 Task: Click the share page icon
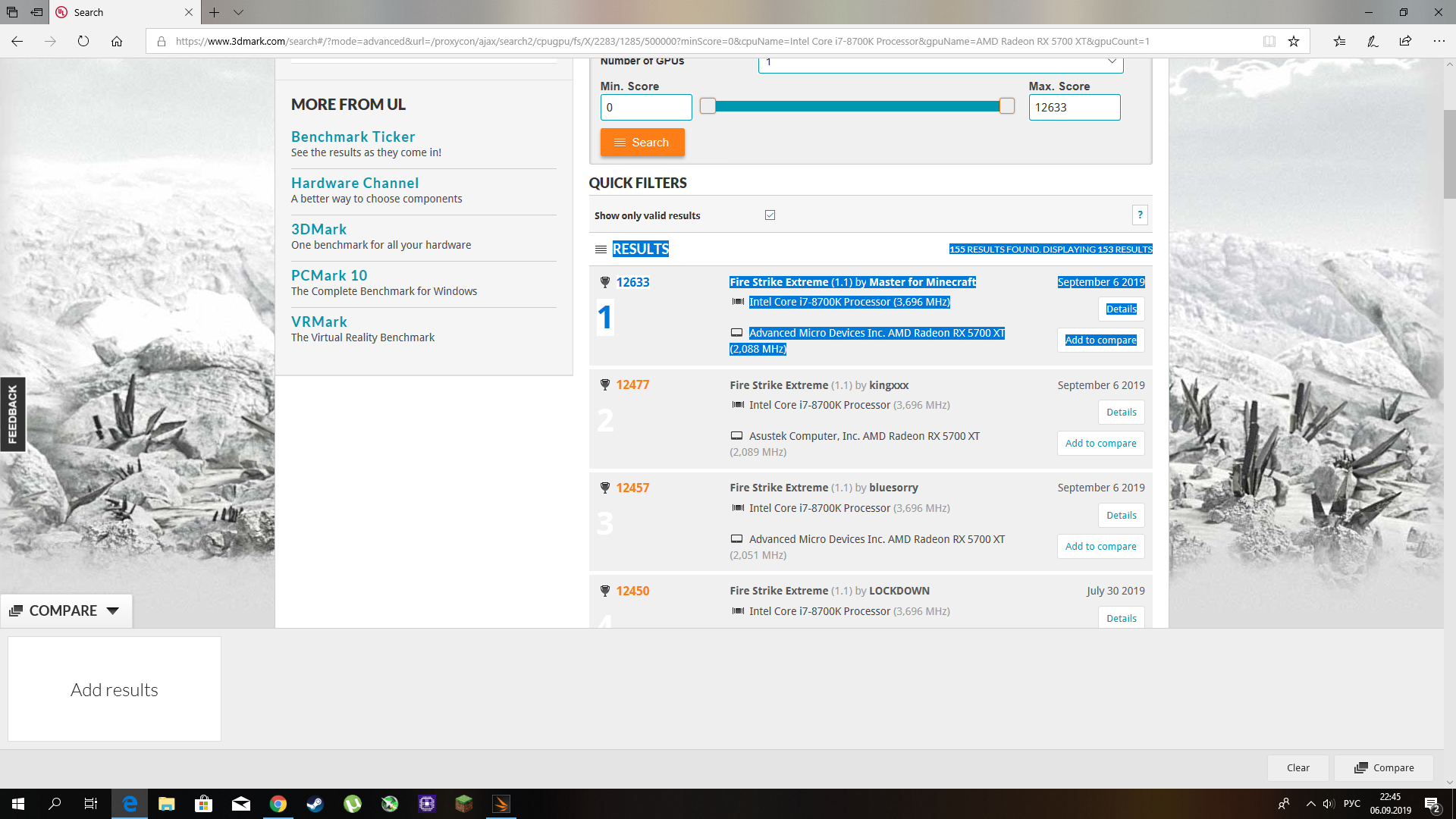[1405, 42]
